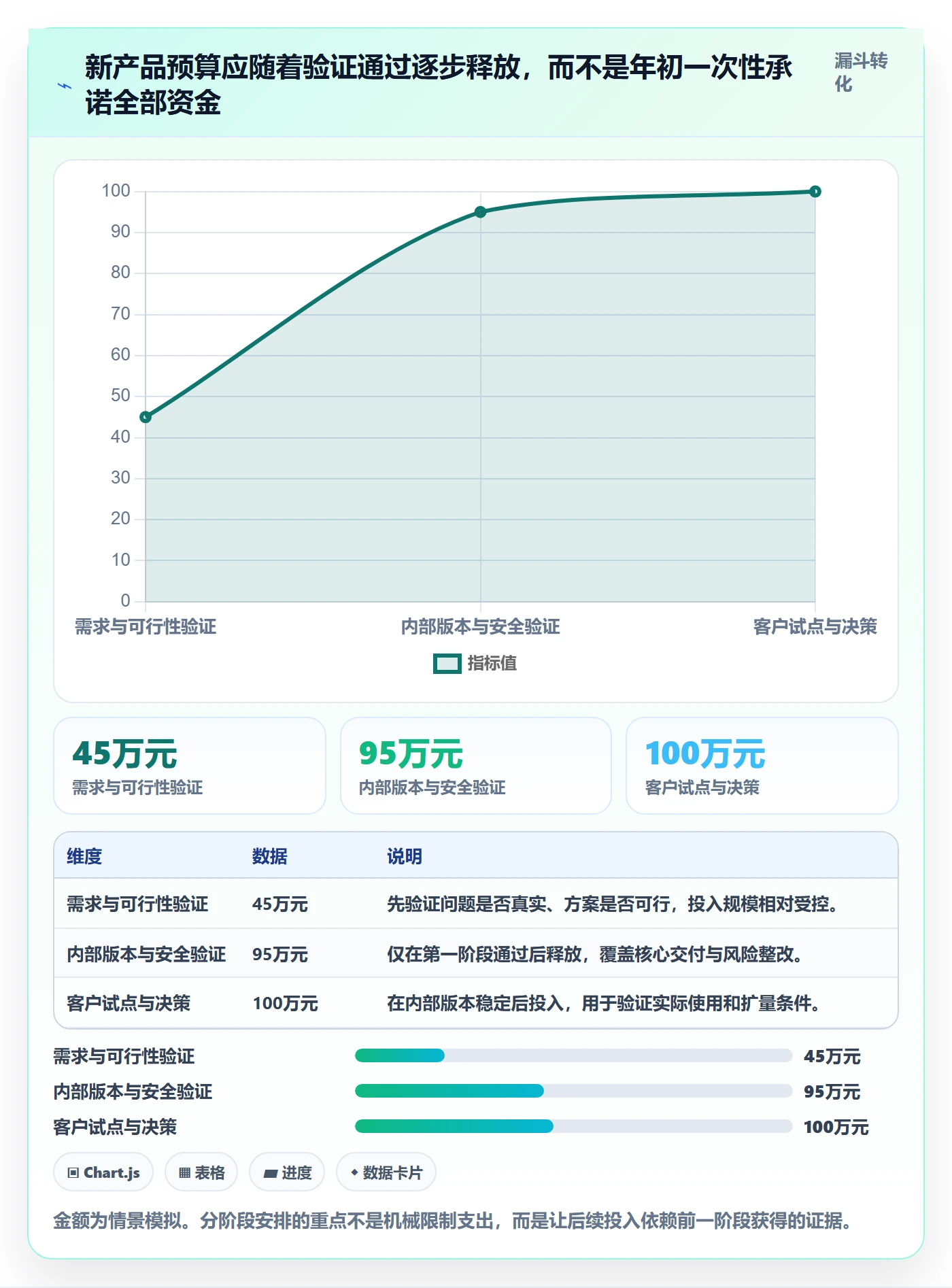Click the 进度 tag chip
Screen dimensions: 952x1288
coord(287,1172)
